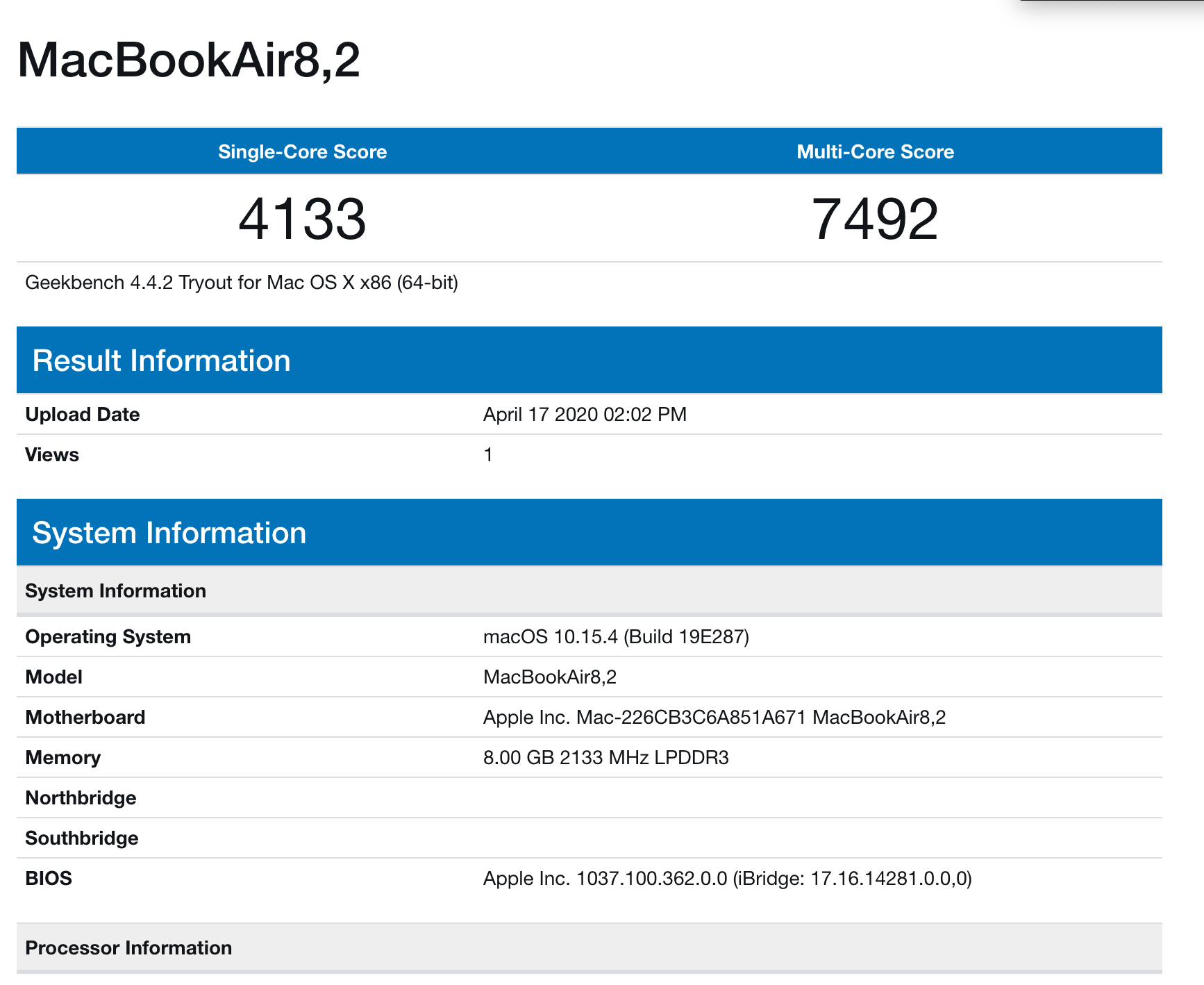
Task: Select the BIOS version 1037.100.362.0.0 value
Action: [728, 879]
